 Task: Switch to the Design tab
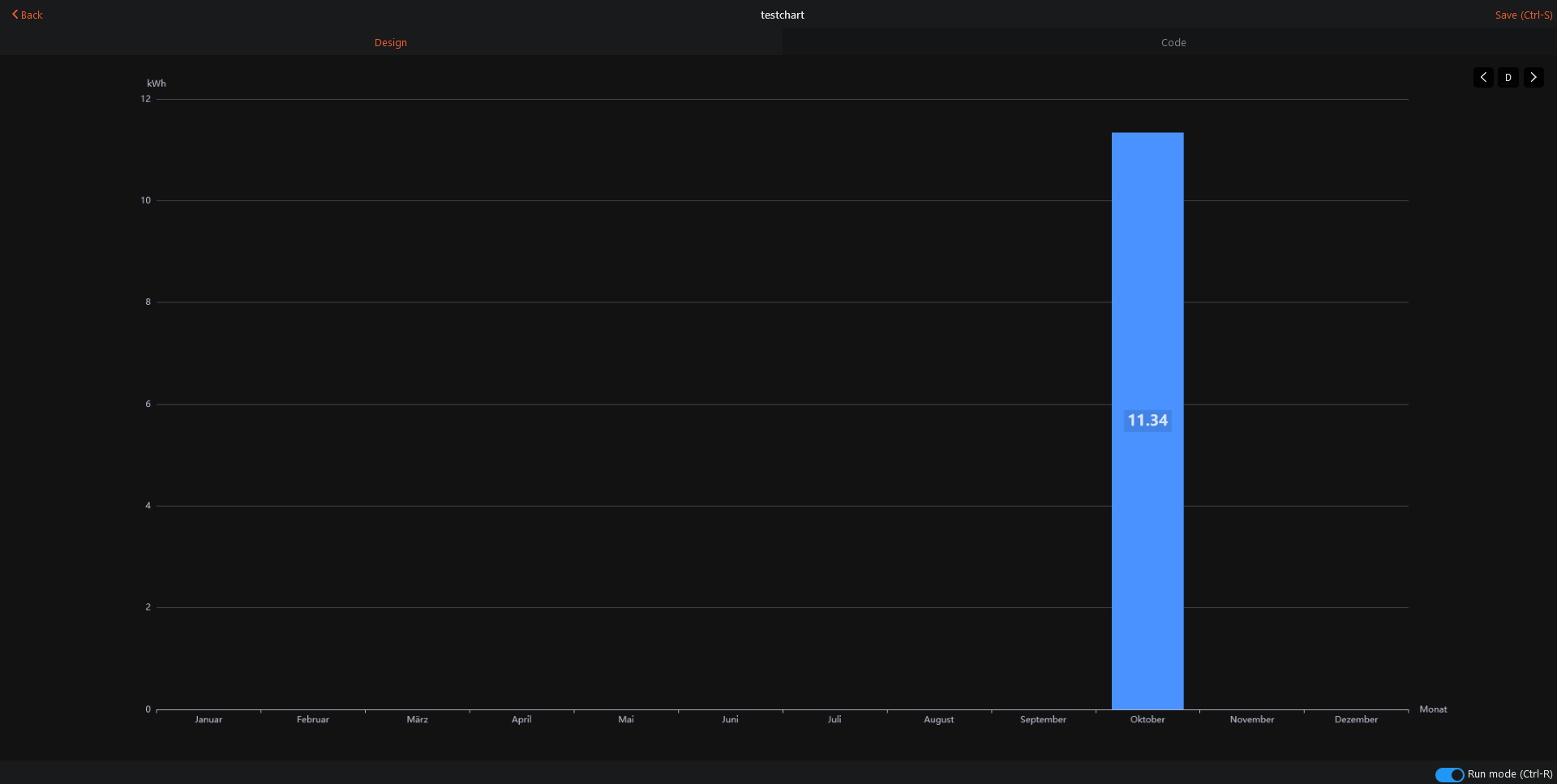coord(391,42)
